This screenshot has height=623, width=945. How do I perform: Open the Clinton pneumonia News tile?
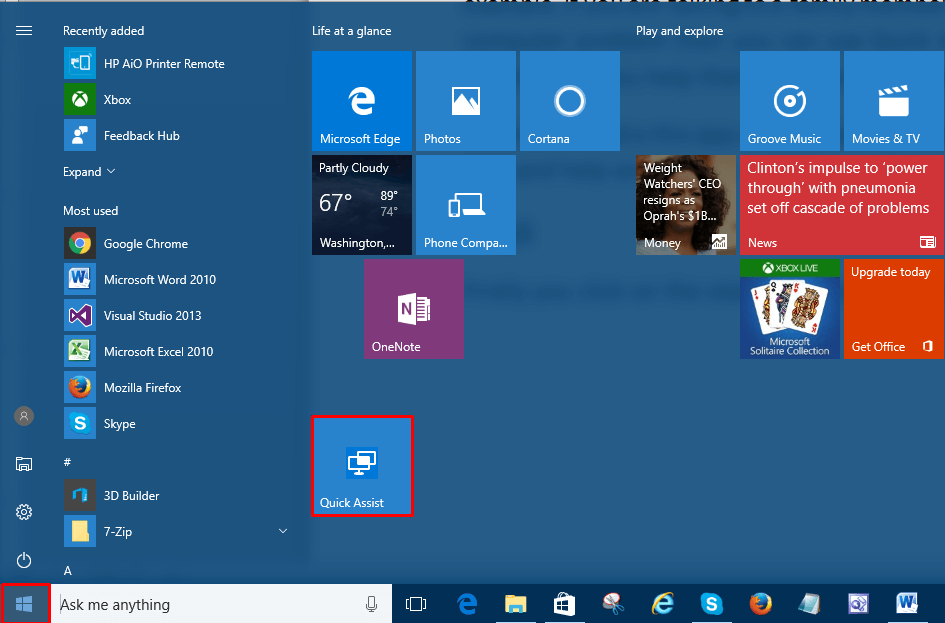click(840, 204)
